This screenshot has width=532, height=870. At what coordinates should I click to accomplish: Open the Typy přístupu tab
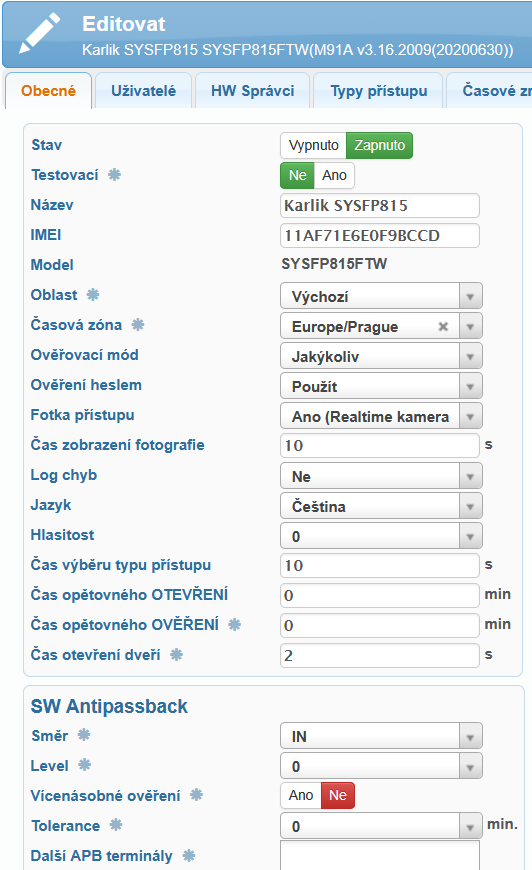tap(378, 90)
